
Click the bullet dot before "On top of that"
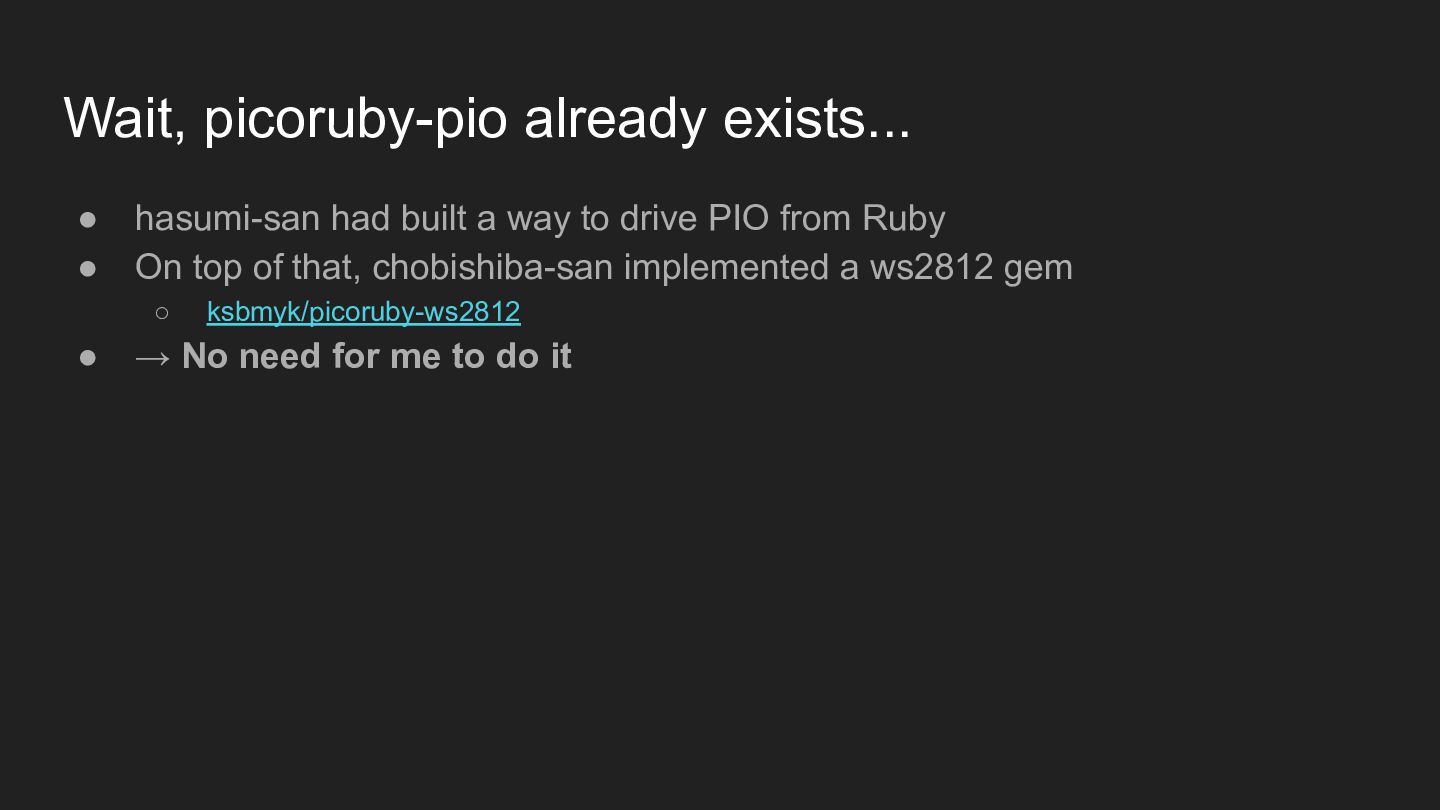pos(88,268)
